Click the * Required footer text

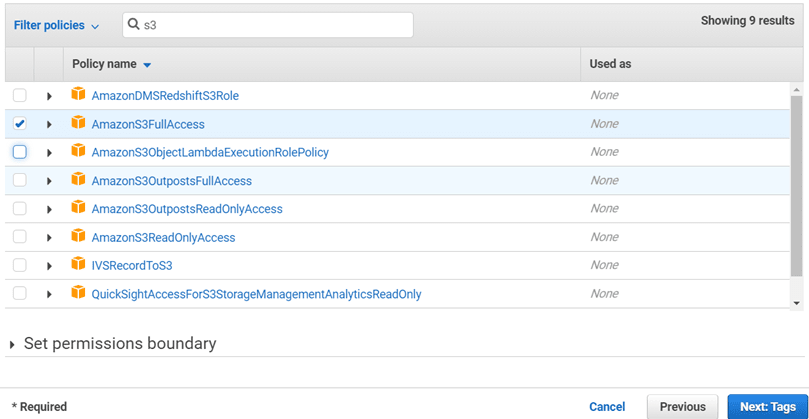pyautogui.click(x=39, y=407)
